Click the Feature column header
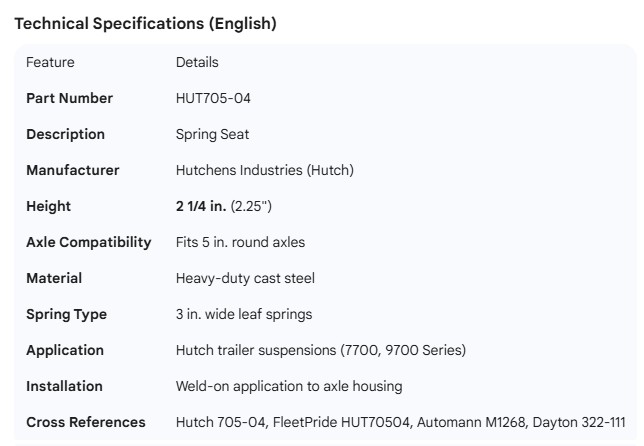This screenshot has height=446, width=644. 50,62
